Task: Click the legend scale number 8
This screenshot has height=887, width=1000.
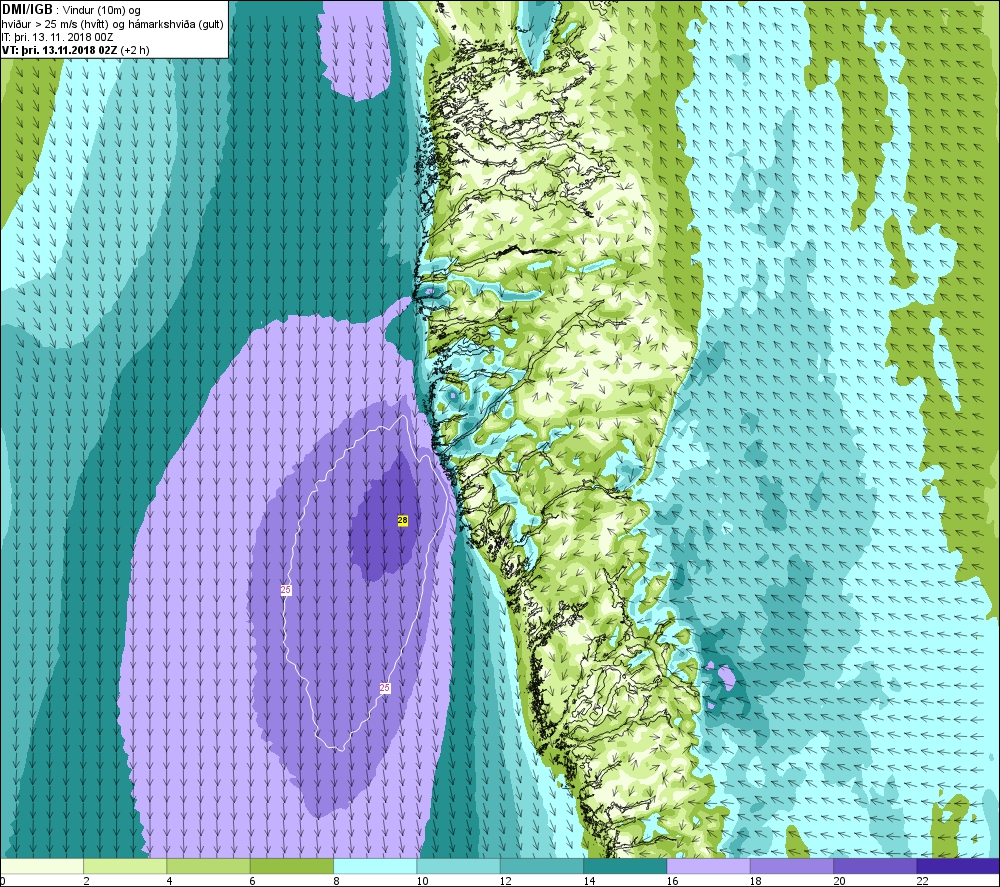Action: [336, 881]
